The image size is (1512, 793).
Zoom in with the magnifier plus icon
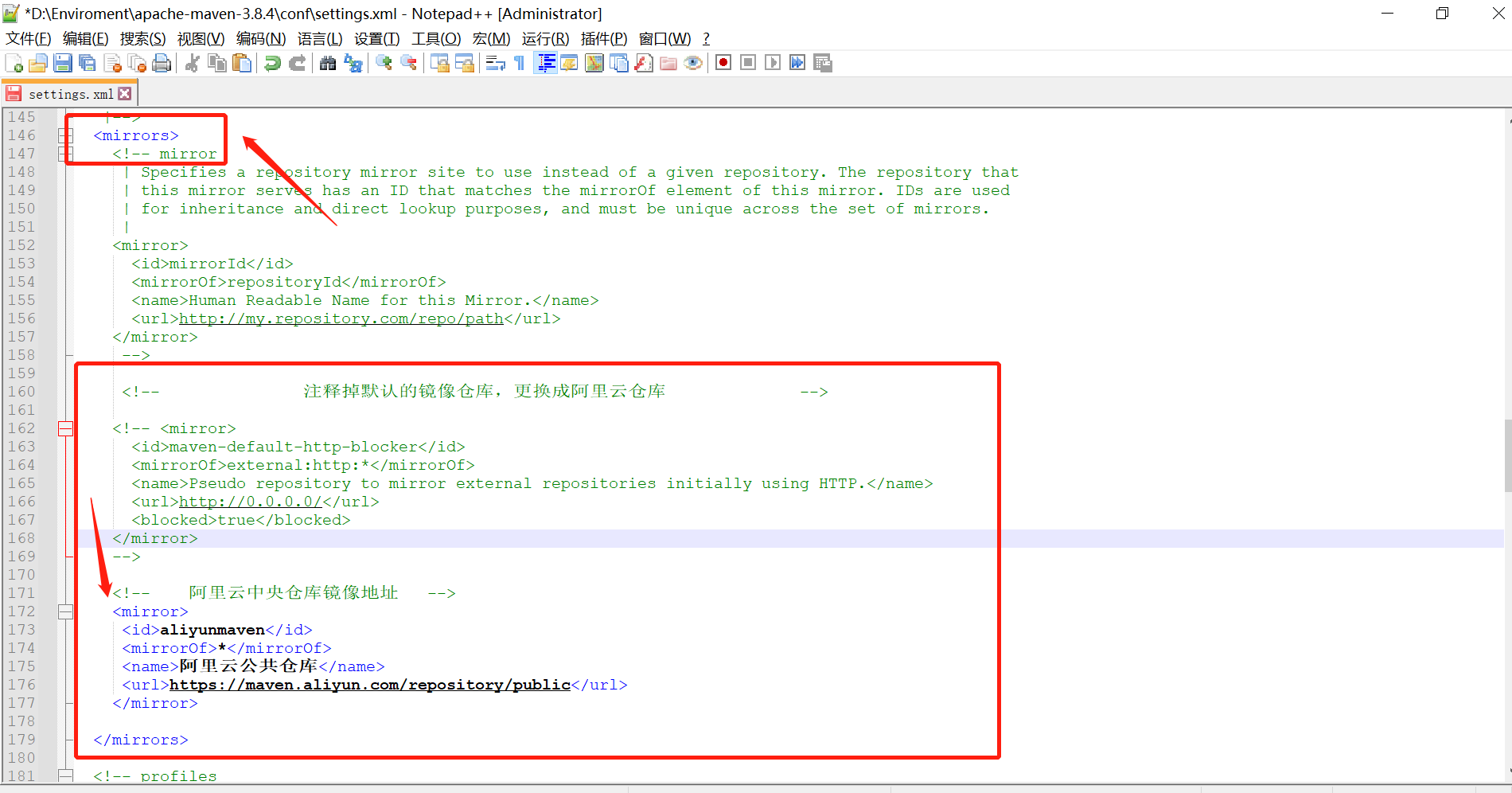[x=384, y=63]
